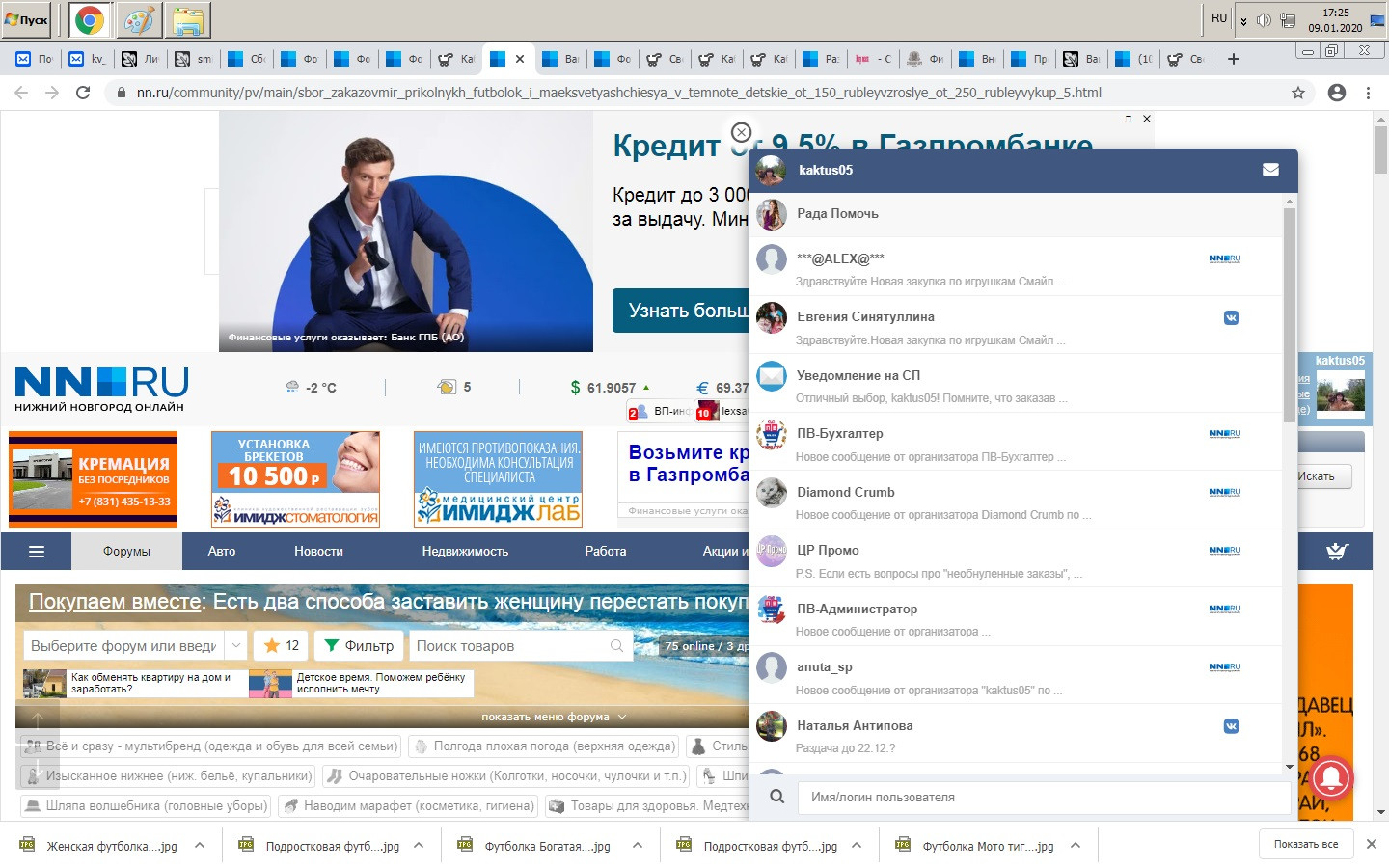
Task: Open anuta_sp conversation
Action: [x=1016, y=675]
